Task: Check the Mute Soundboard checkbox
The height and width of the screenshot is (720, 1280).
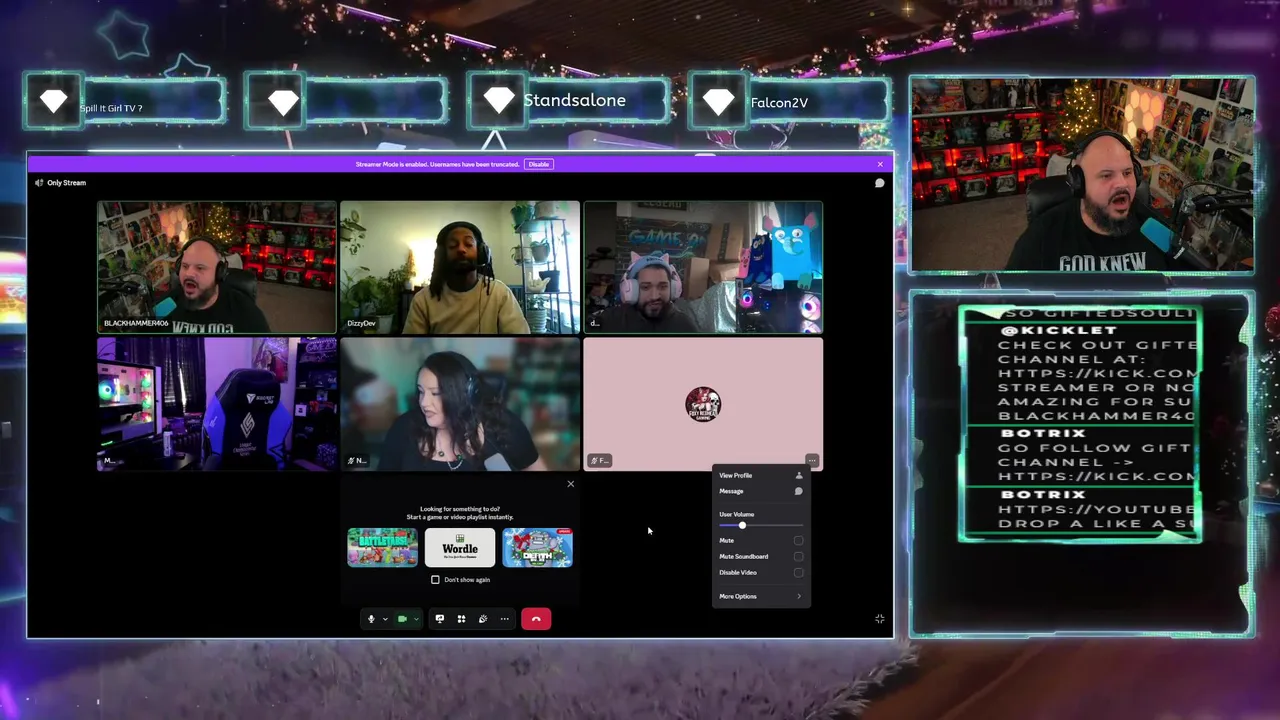Action: [798, 556]
